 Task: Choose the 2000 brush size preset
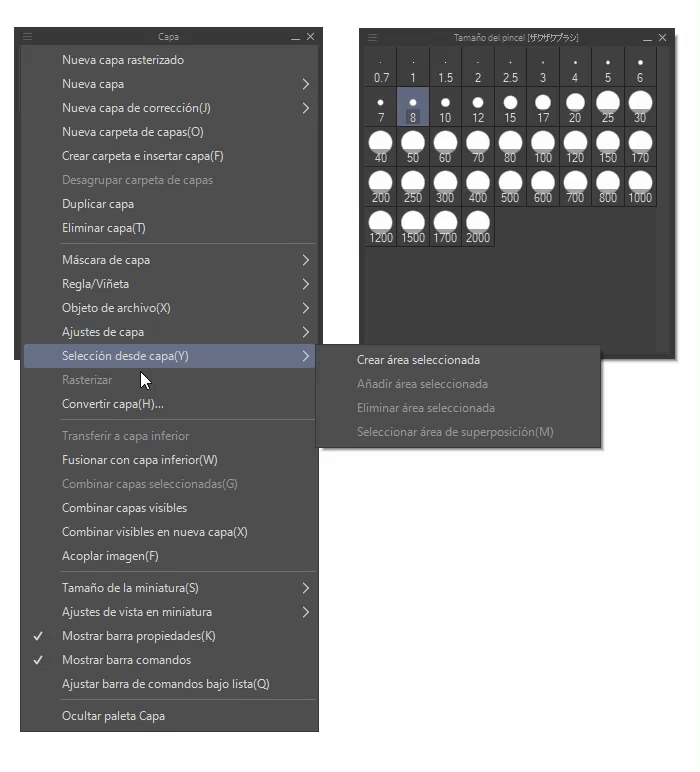(478, 227)
